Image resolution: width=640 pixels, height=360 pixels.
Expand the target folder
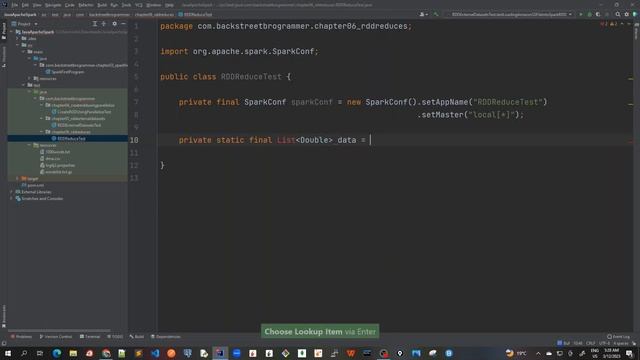[17, 179]
